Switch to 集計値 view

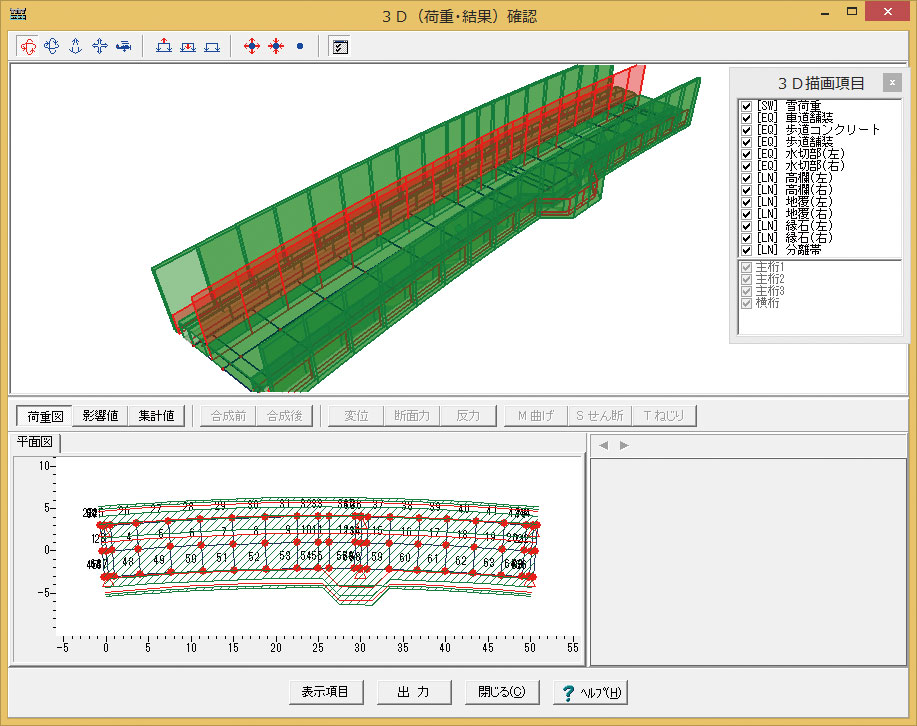click(156, 416)
